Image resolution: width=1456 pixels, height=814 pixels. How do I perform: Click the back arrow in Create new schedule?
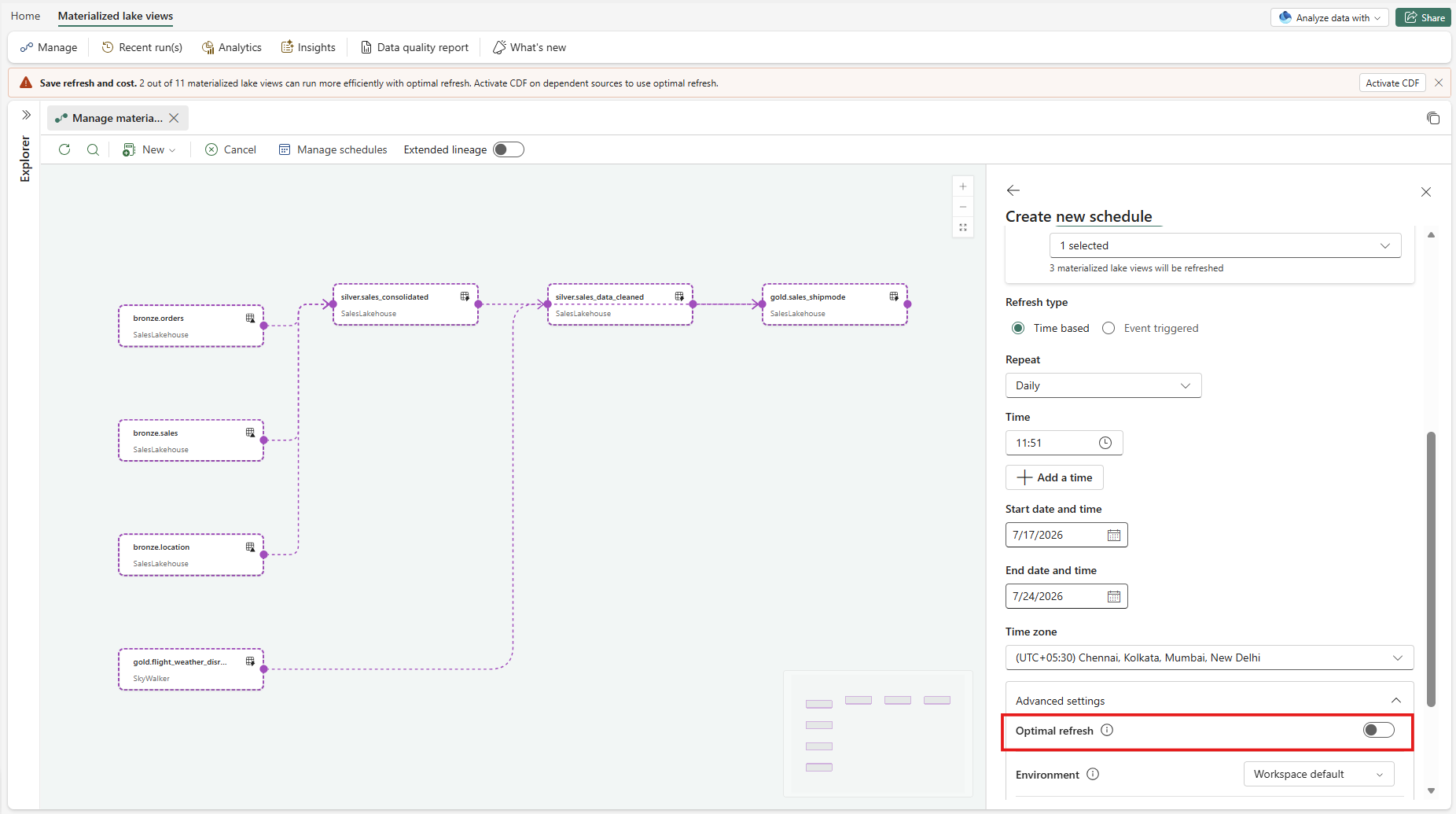[x=1013, y=190]
